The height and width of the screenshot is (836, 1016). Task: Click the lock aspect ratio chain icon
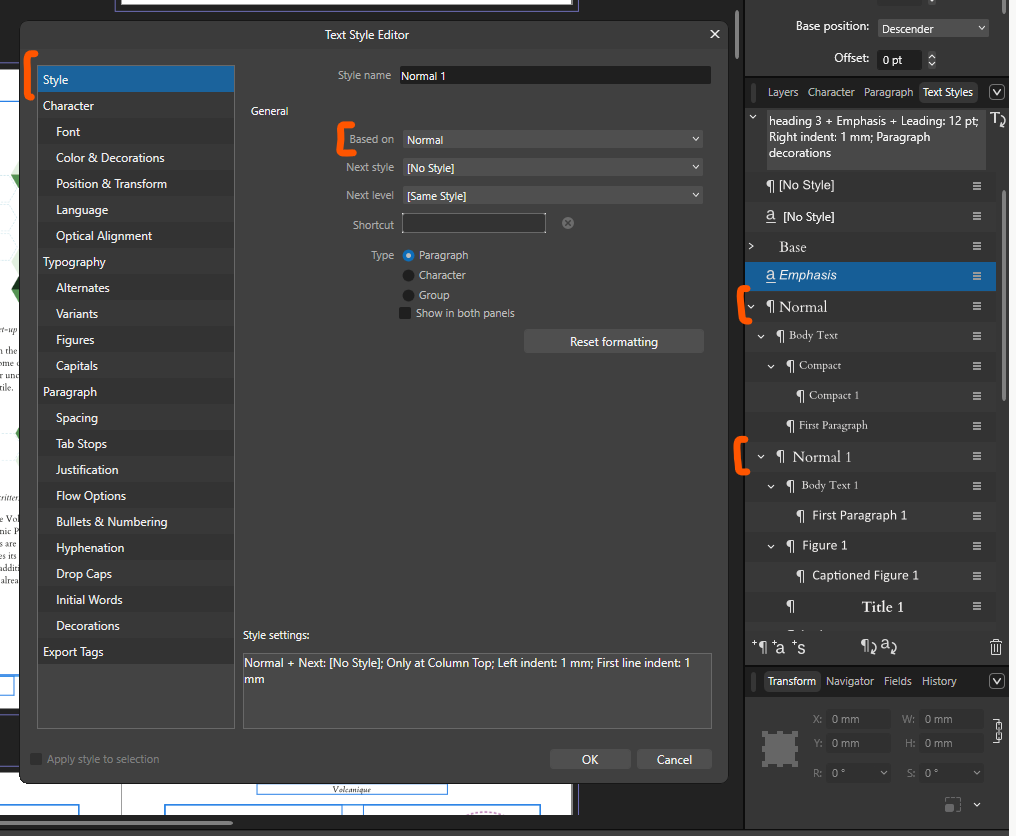pyautogui.click(x=995, y=731)
